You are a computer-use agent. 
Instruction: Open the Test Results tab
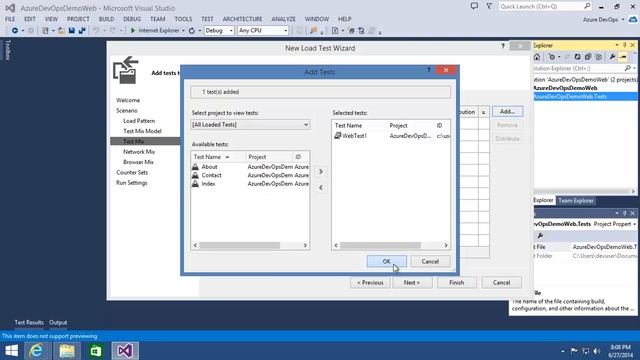coord(29,322)
